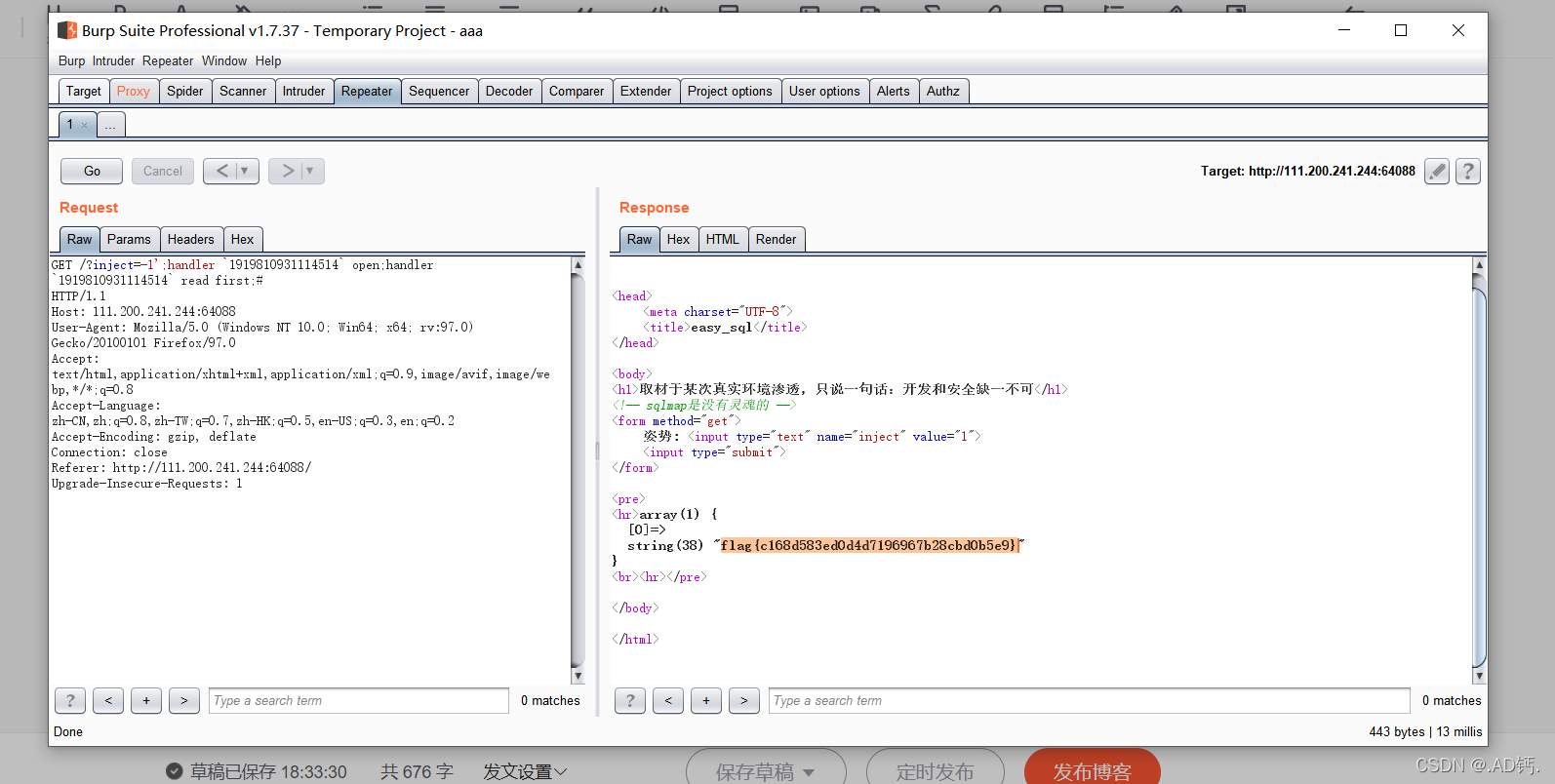Screen dimensions: 1555x784
Task: Click response search previous match button
Action: (x=668, y=700)
